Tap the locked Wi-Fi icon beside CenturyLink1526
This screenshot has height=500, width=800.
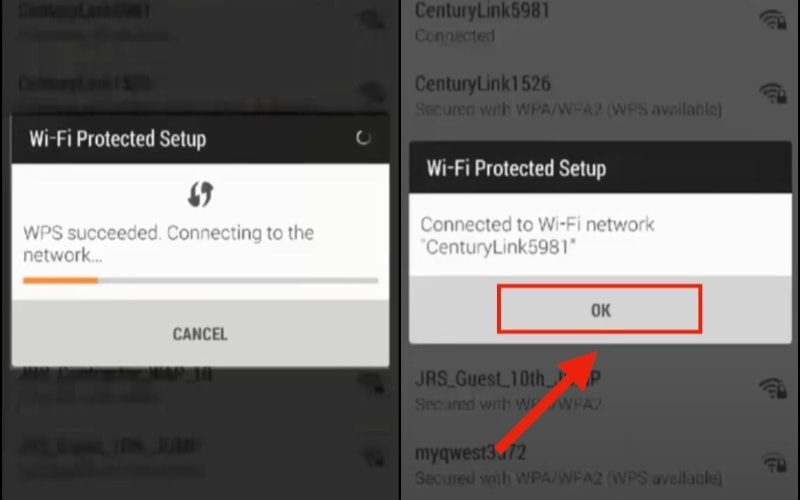coord(772,94)
